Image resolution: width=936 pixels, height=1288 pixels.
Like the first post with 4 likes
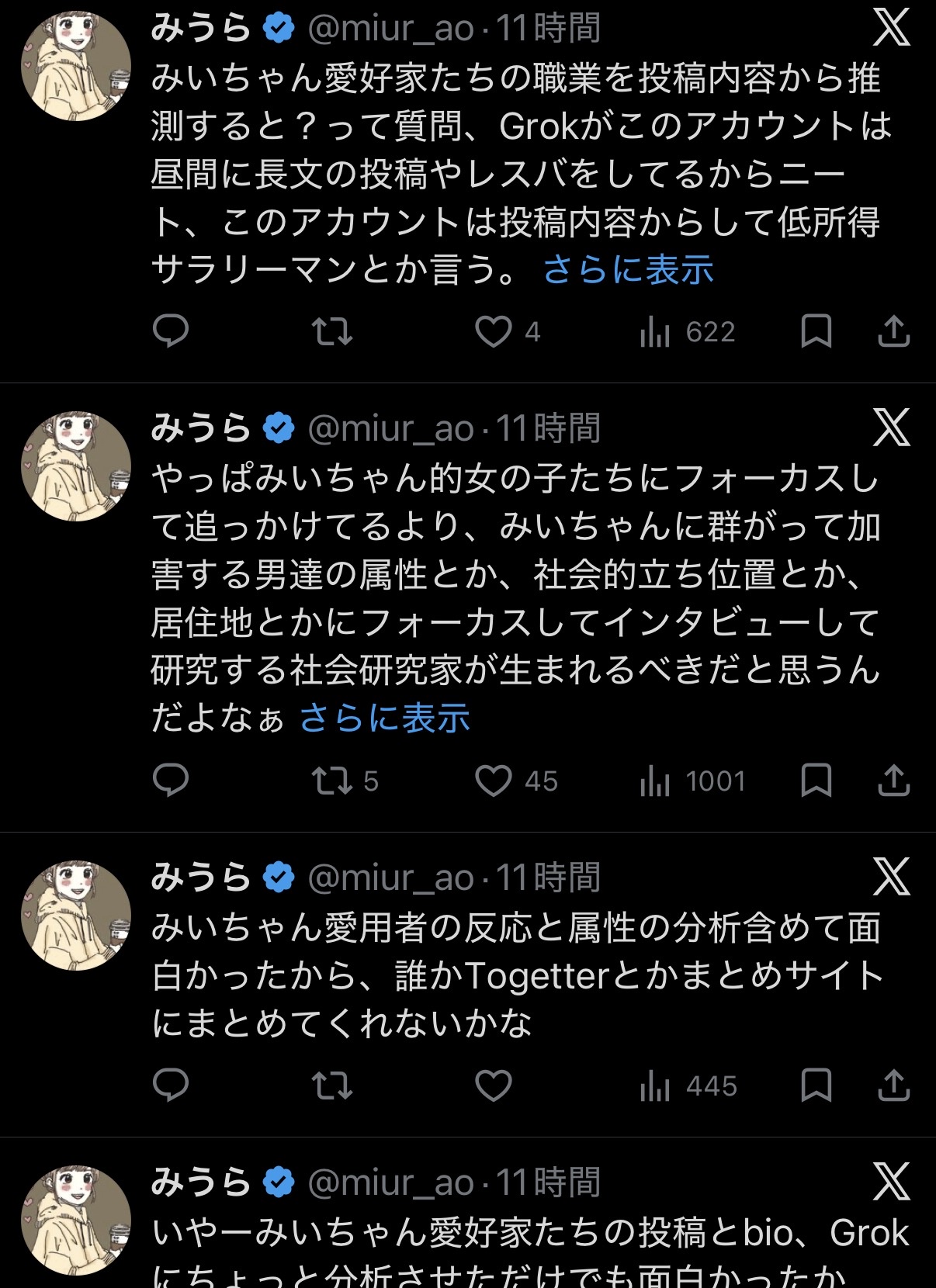(494, 331)
